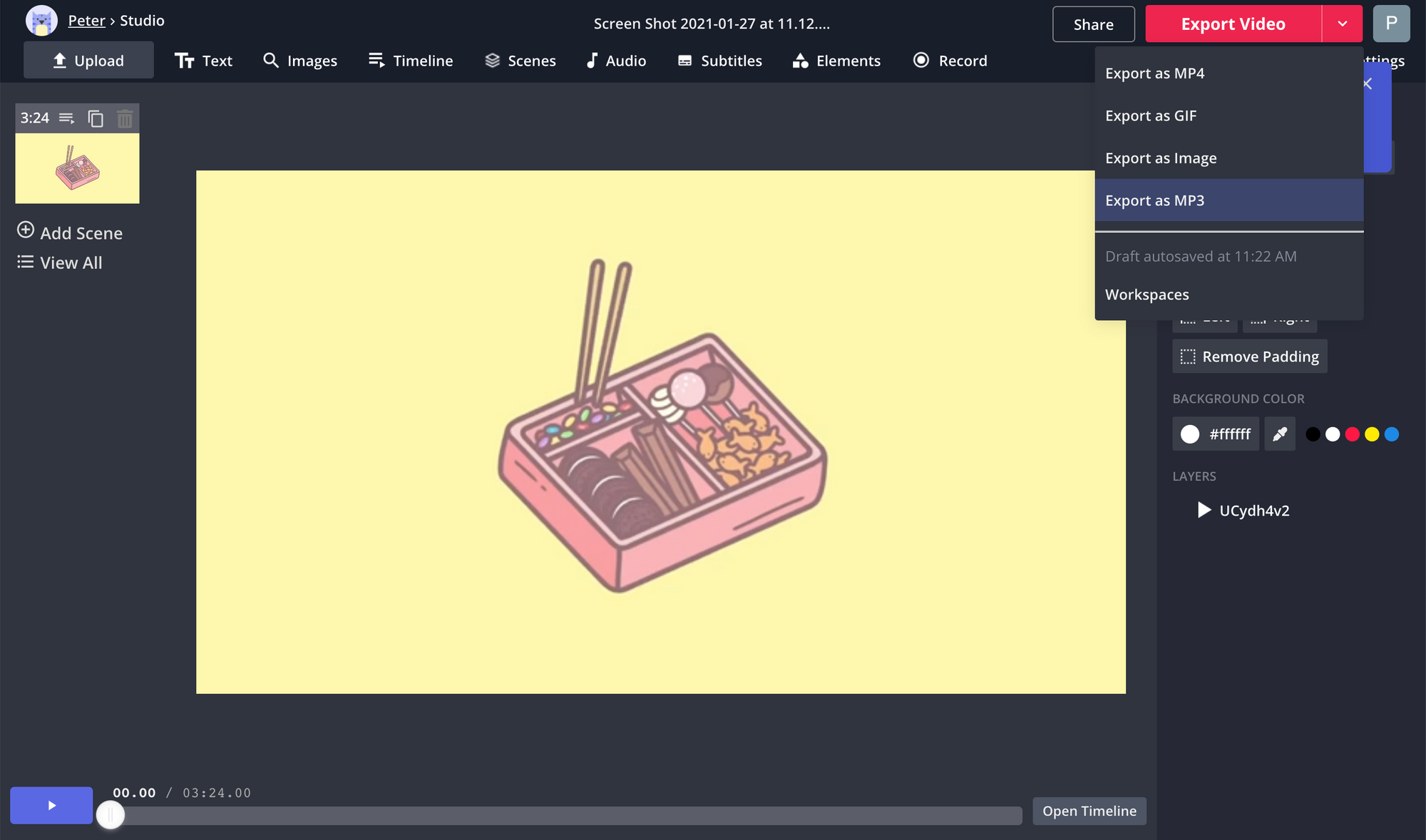Click the trash icon to delete scene

pyautogui.click(x=125, y=118)
